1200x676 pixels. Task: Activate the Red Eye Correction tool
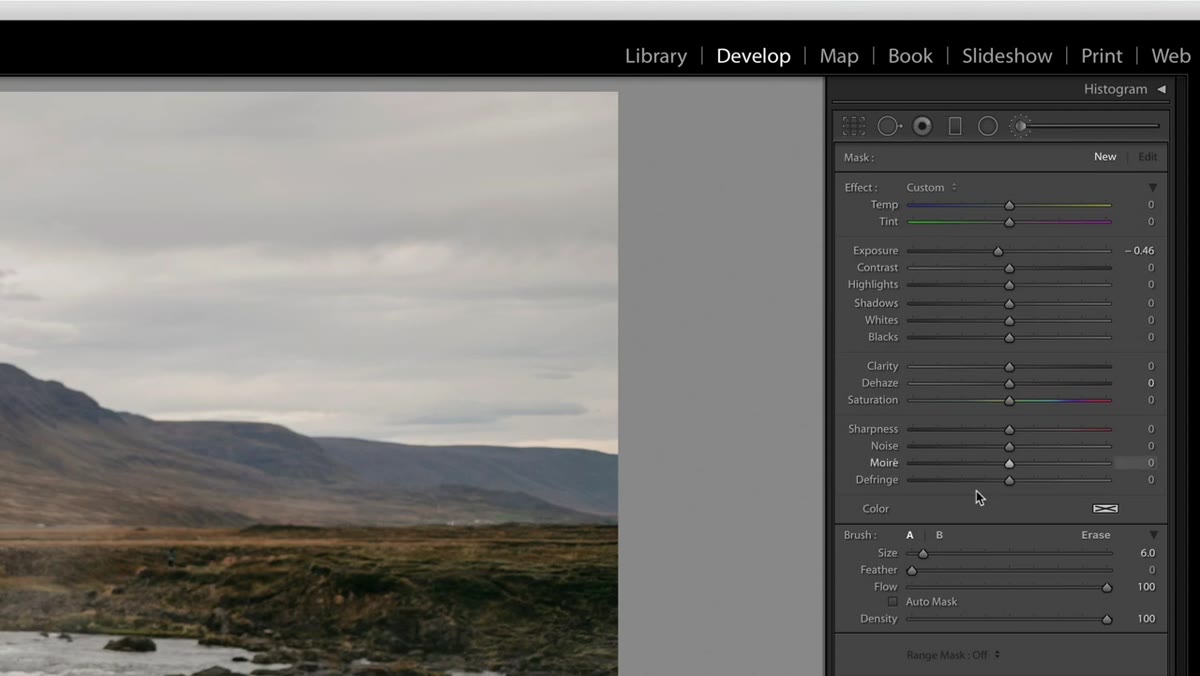[x=922, y=126]
